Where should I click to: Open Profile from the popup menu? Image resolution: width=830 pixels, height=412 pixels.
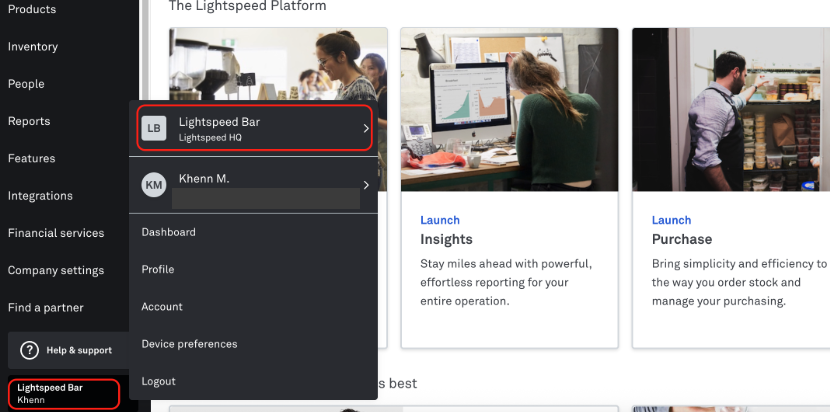pyautogui.click(x=158, y=269)
